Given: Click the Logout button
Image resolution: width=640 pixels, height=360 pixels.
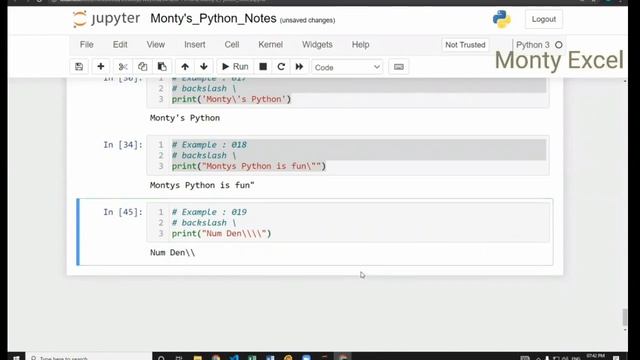Looking at the screenshot, I should 544,19.
